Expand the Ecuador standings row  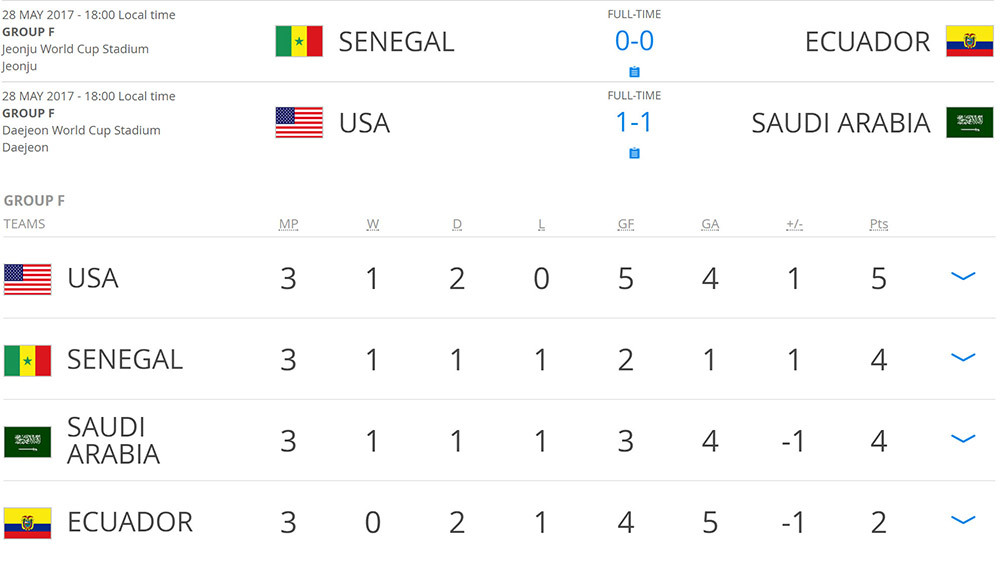click(962, 520)
